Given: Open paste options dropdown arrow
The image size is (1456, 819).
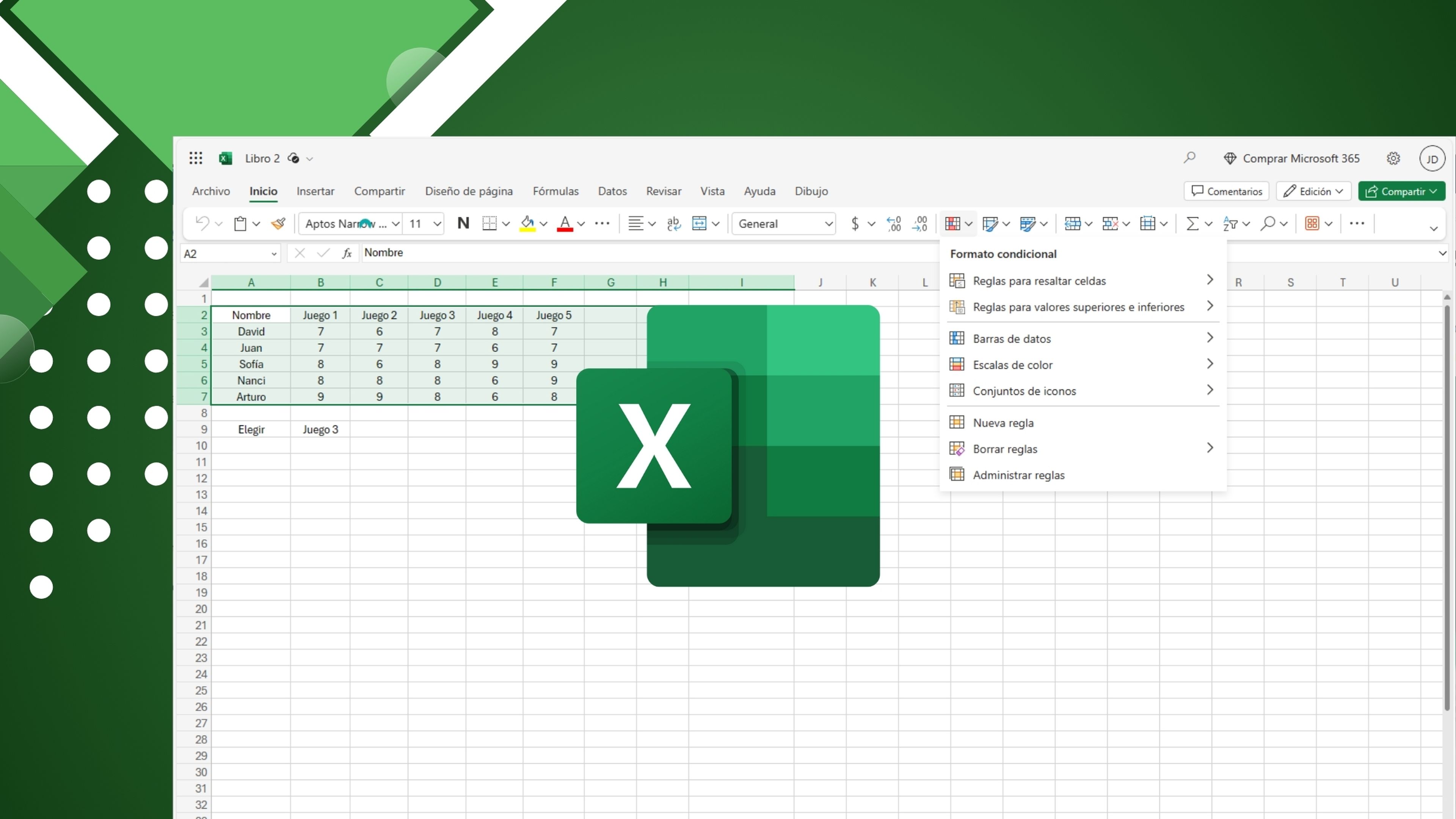Looking at the screenshot, I should point(256,224).
